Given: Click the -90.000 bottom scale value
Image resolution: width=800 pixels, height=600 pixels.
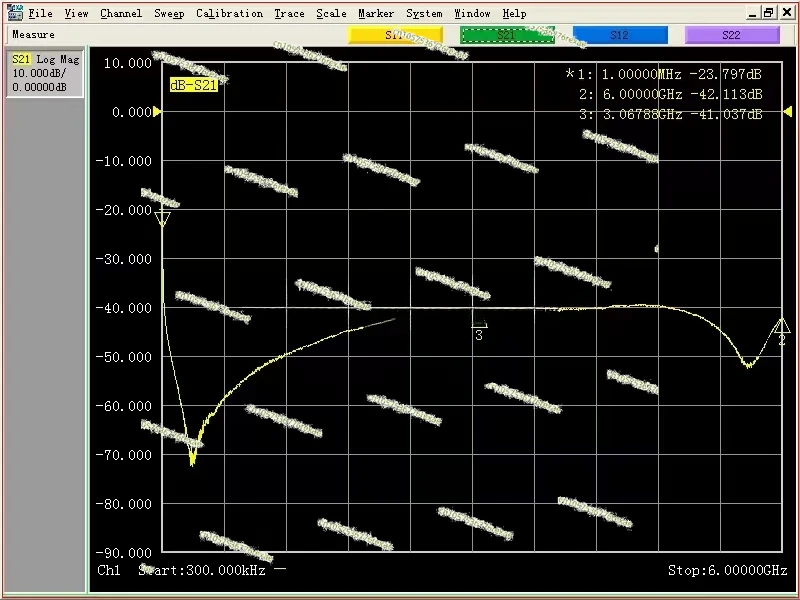Looking at the screenshot, I should click(x=124, y=553).
